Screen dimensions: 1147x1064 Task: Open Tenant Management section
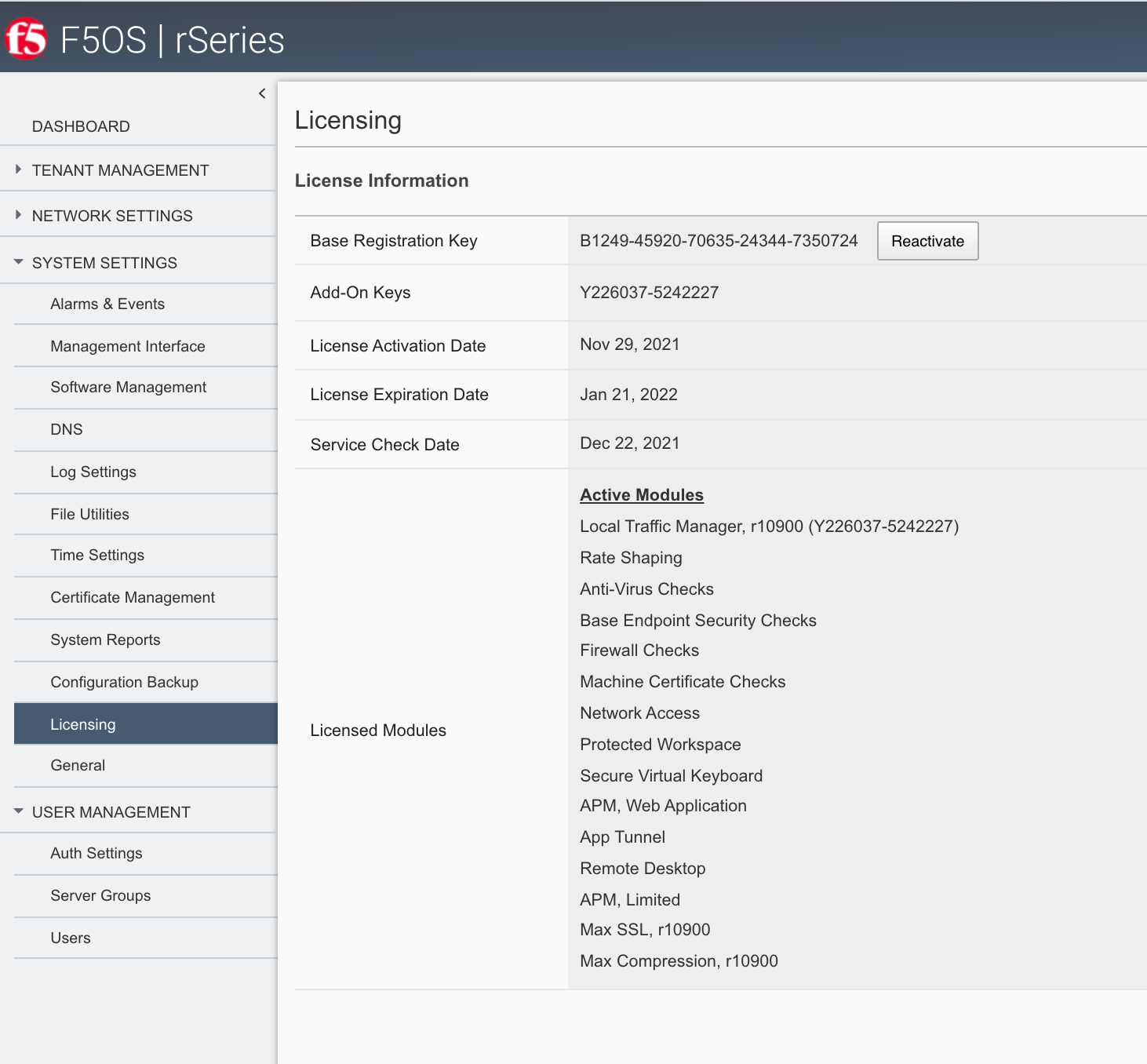click(x=120, y=170)
